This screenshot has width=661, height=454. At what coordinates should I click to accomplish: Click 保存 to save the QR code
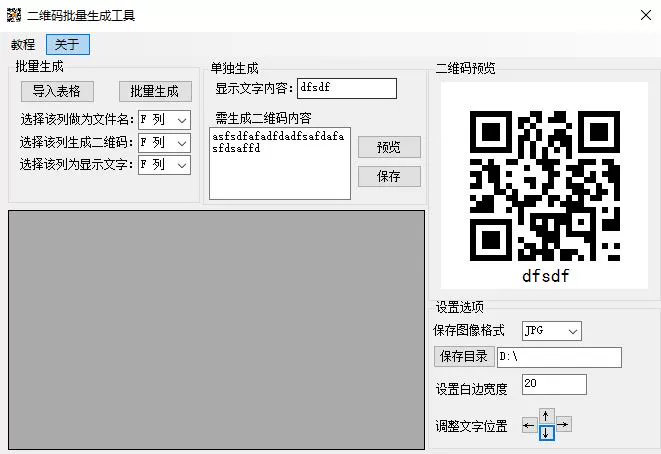coord(389,176)
